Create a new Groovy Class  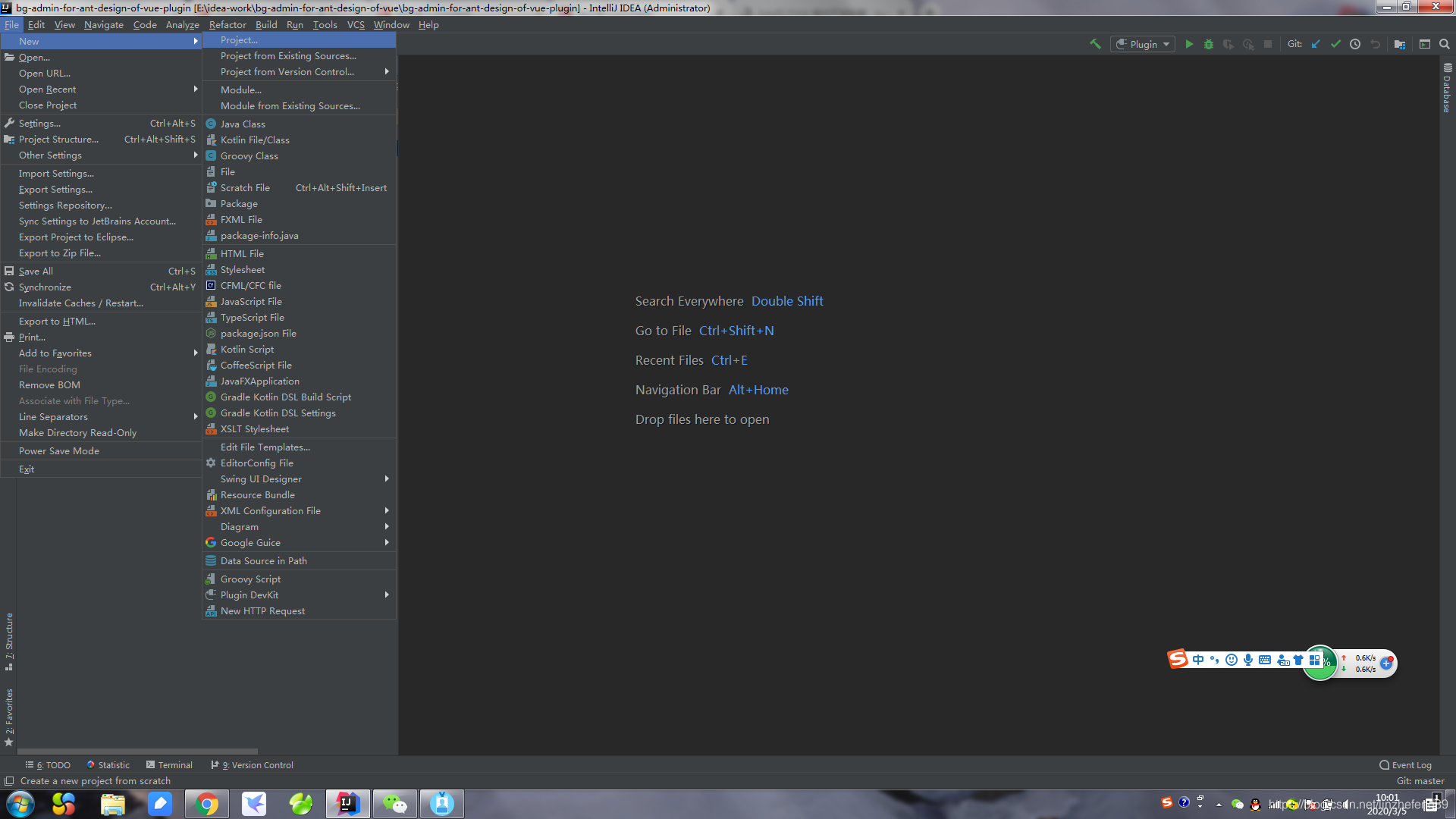[x=300, y=156]
